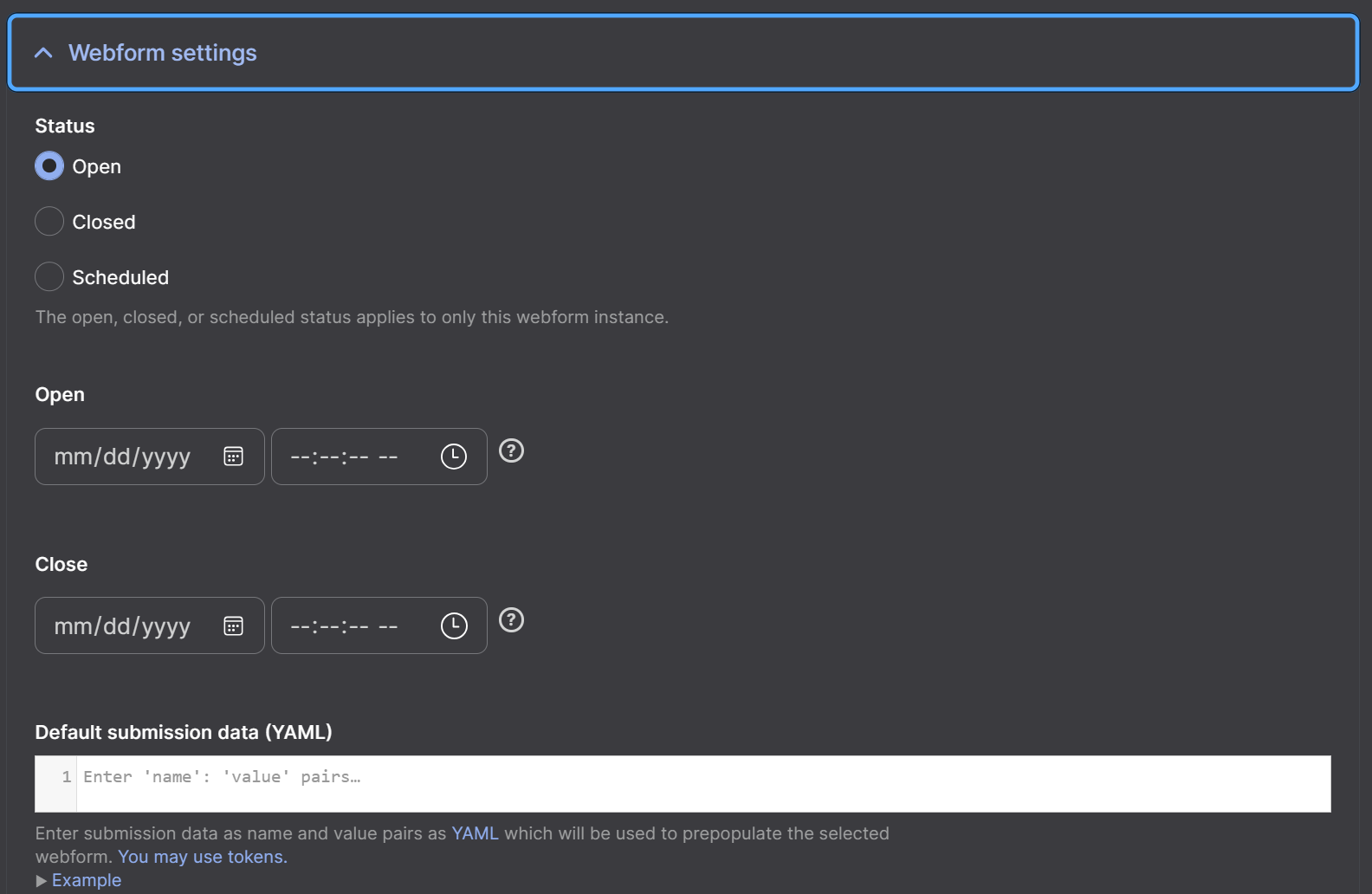Show help for the Open date setting
The height and width of the screenshot is (894, 1372).
point(512,450)
